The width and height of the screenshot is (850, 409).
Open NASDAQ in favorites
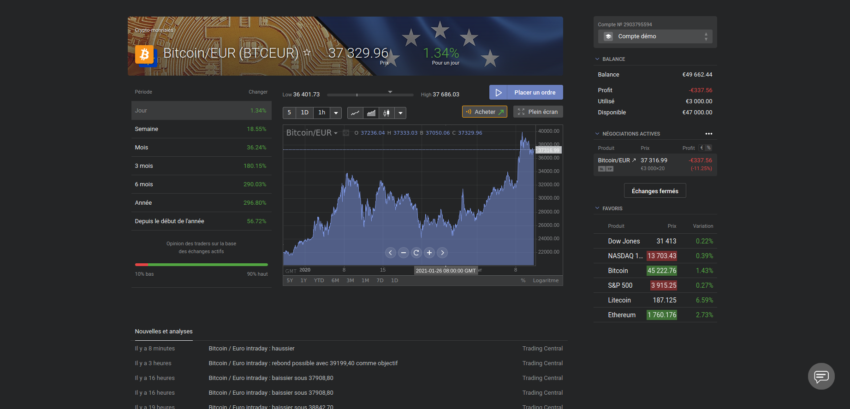[655, 255]
